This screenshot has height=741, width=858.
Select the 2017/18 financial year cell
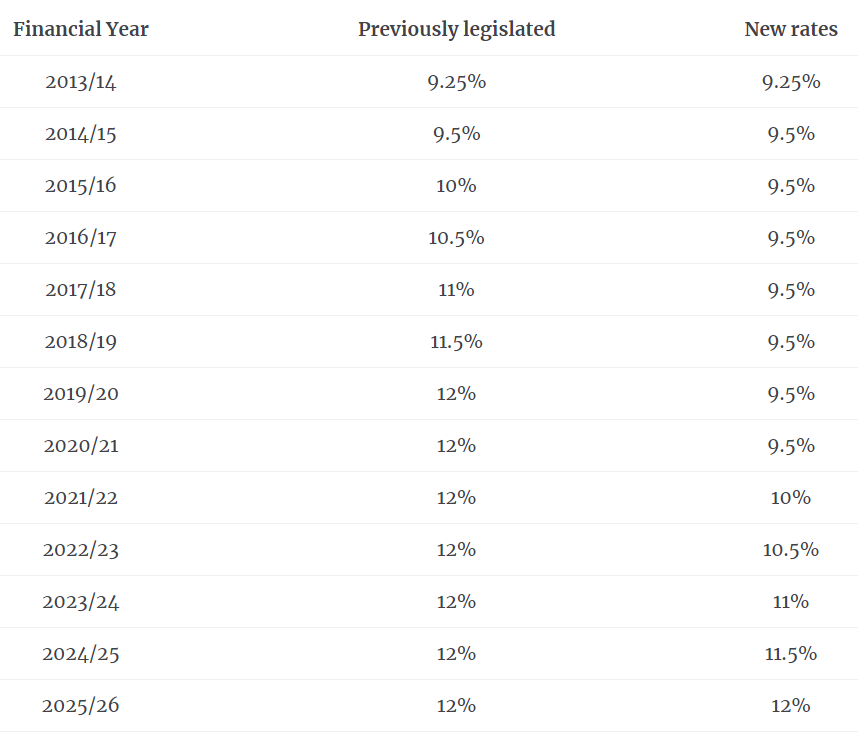[81, 290]
